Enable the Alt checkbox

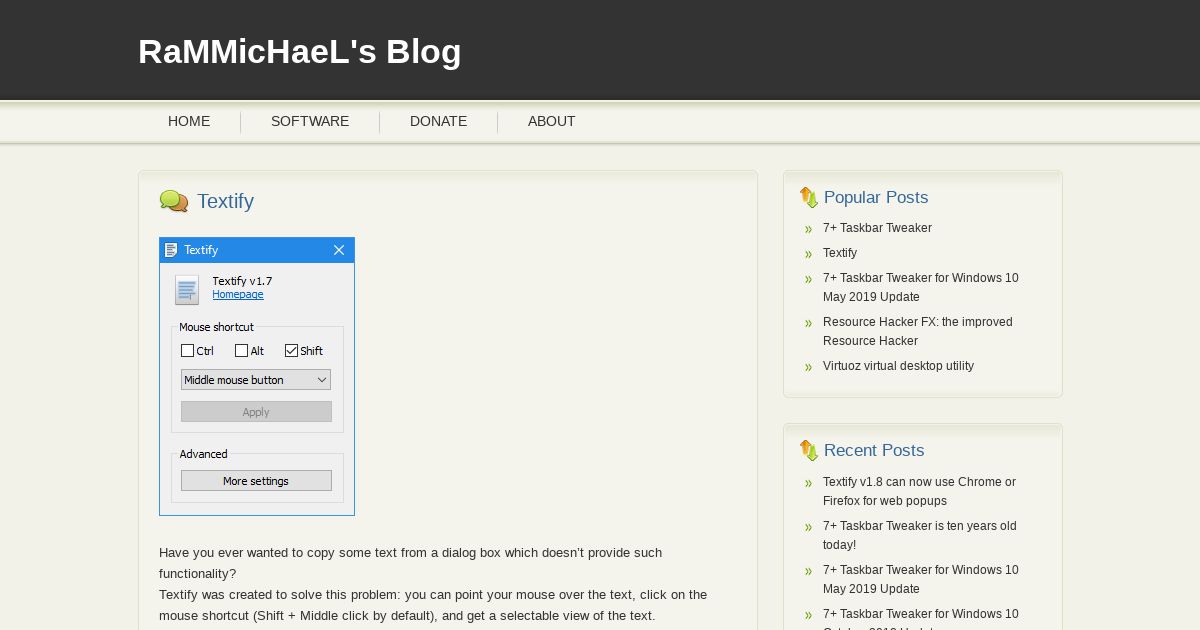[241, 351]
